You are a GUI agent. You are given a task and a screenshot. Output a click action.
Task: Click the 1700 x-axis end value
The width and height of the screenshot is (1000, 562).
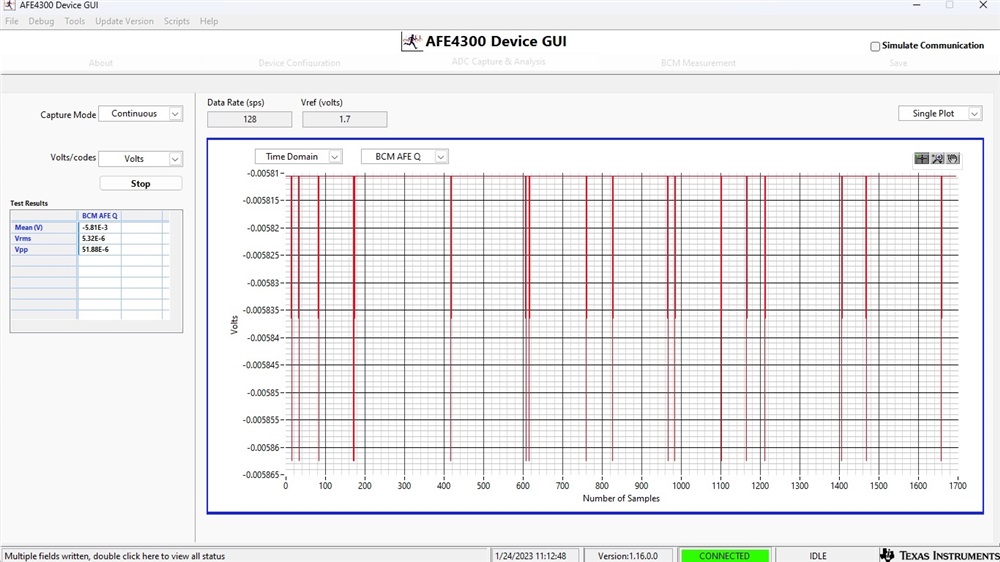point(958,485)
